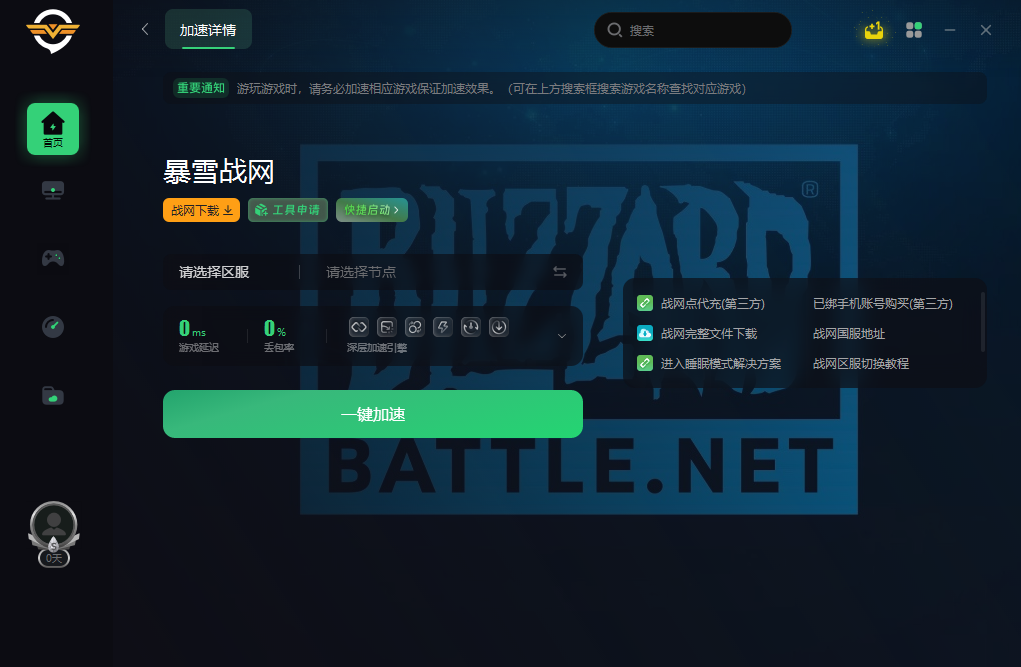
Task: Click the 0 ms 游戏延迟 value
Action: [x=193, y=328]
